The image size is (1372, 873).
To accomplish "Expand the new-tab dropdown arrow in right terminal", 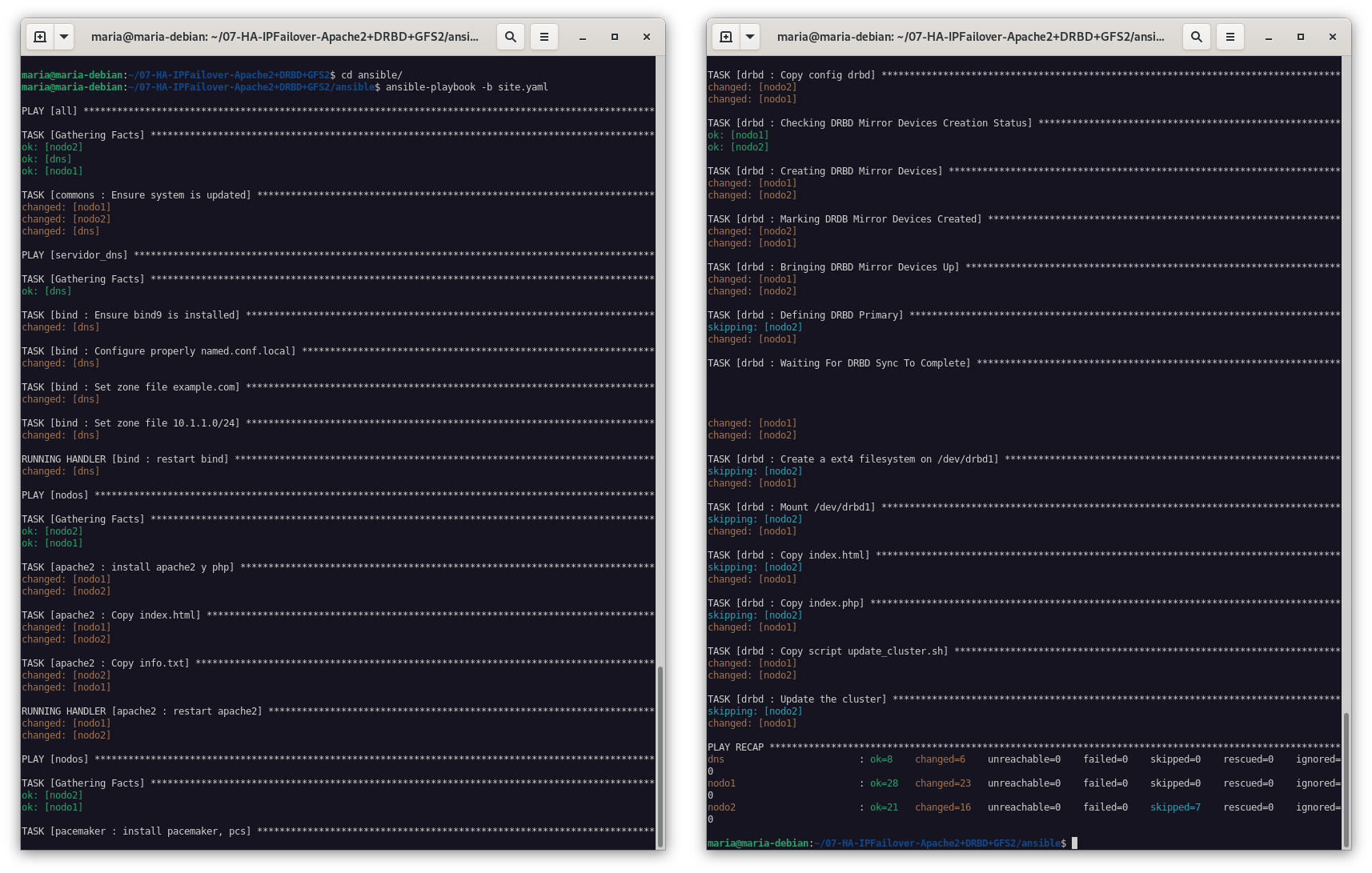I will tap(750, 37).
